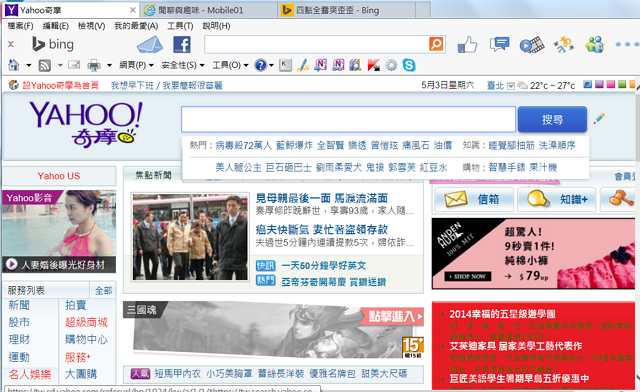This screenshot has width=640, height=392.
Task: Click the Kaspersky red K icon
Action: coord(373,65)
